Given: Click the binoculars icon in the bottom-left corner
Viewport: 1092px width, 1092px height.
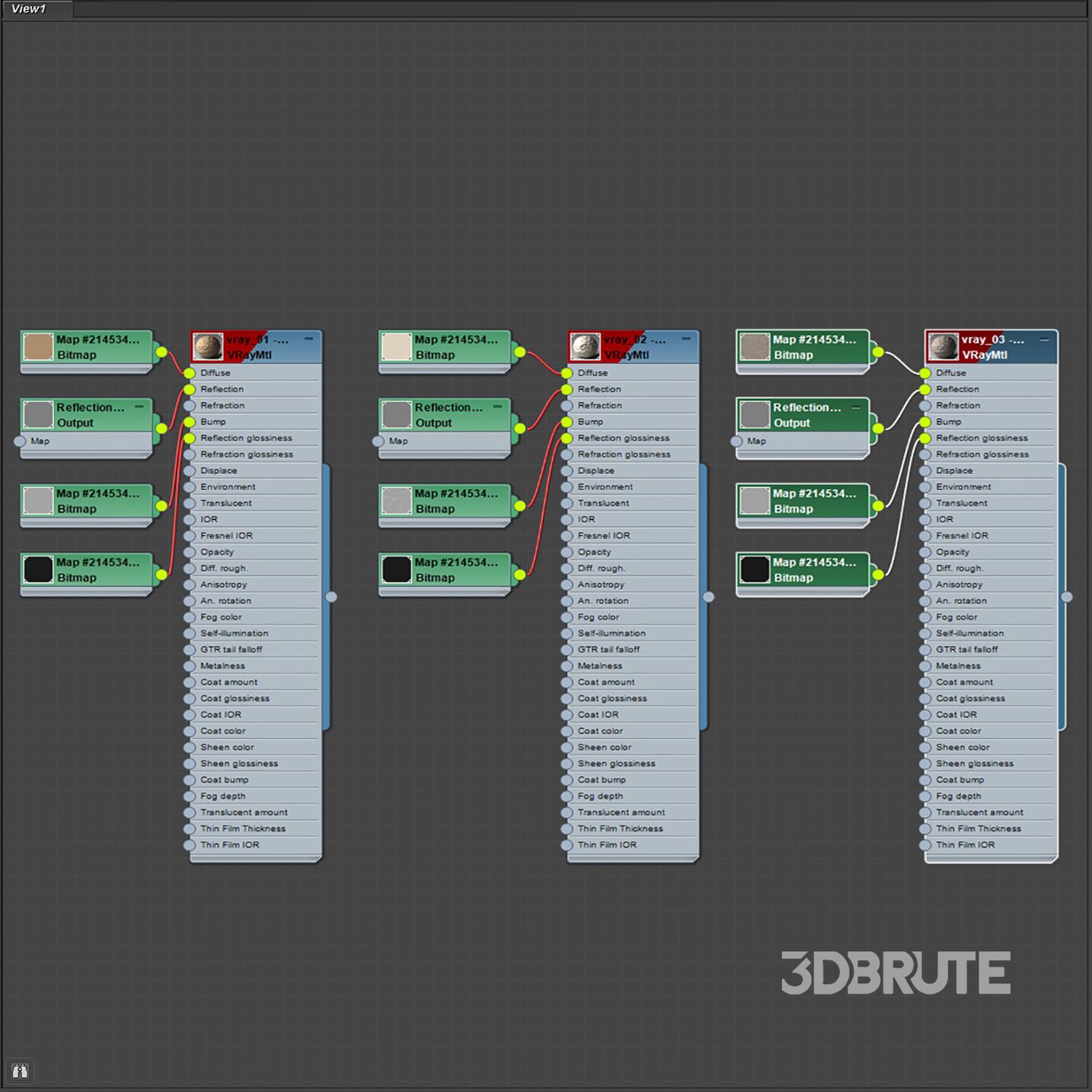Looking at the screenshot, I should (20, 1071).
